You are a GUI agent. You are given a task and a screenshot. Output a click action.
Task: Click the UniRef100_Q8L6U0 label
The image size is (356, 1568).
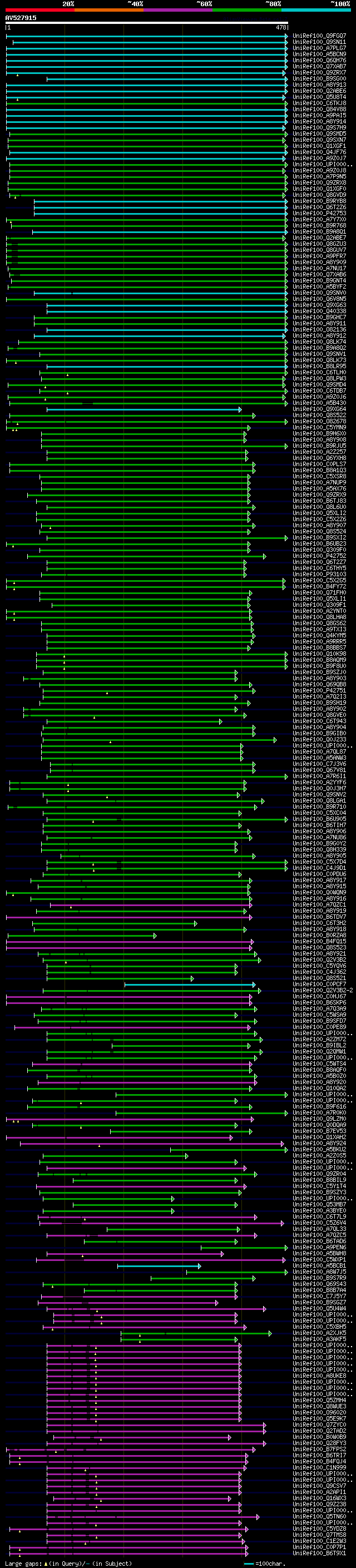click(x=319, y=506)
